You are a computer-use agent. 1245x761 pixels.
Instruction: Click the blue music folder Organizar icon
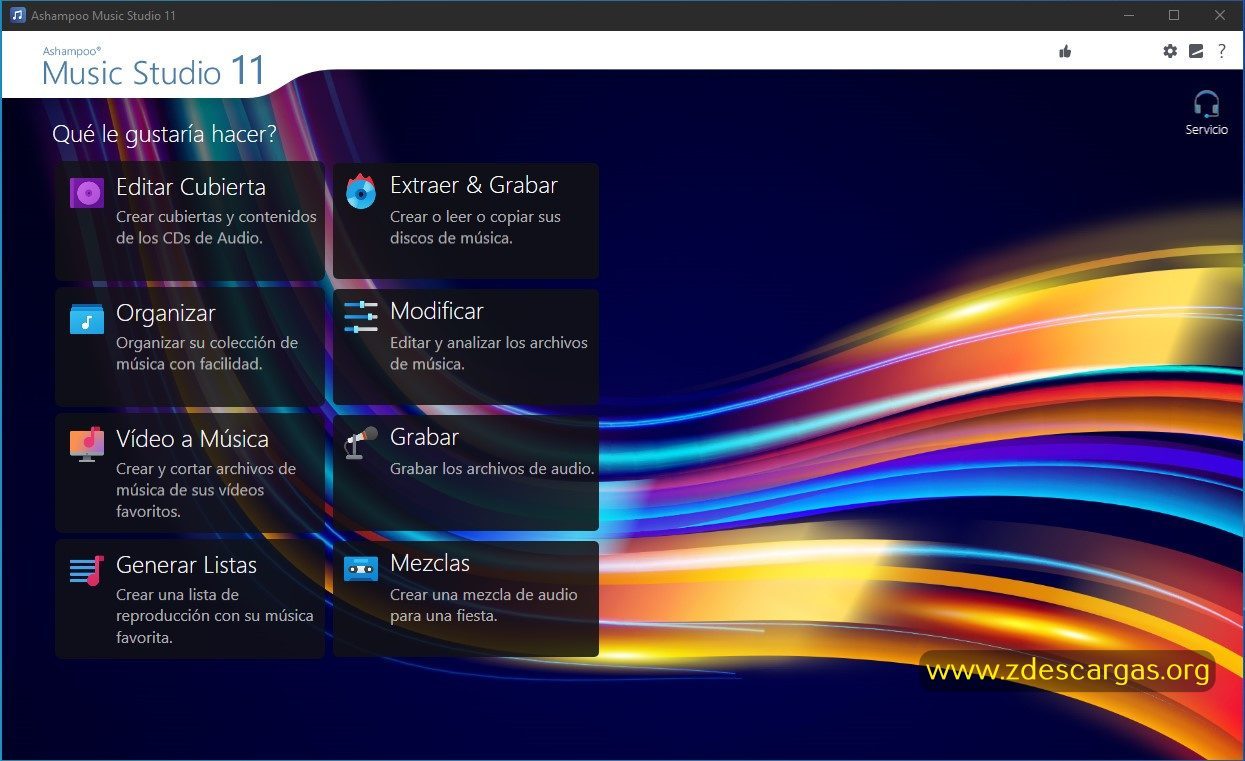(x=87, y=319)
